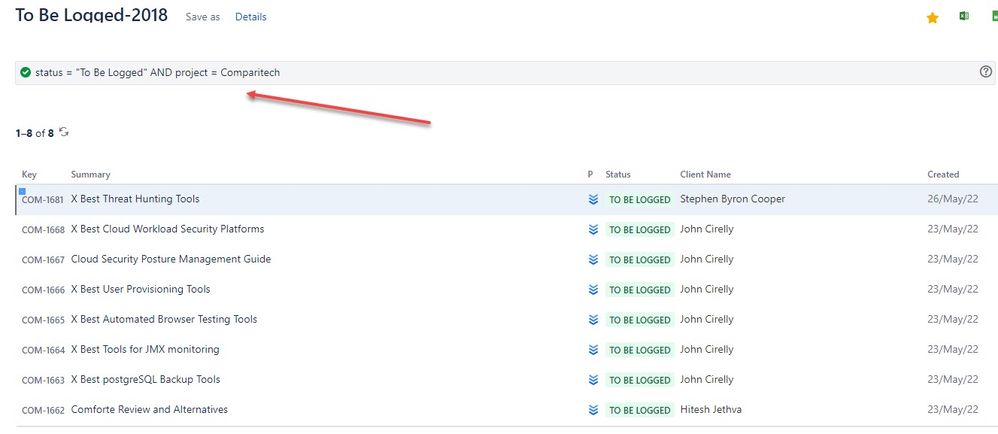Image resolution: width=998 pixels, height=434 pixels.
Task: Open issue key COM-1667
Action: [x=43, y=260]
